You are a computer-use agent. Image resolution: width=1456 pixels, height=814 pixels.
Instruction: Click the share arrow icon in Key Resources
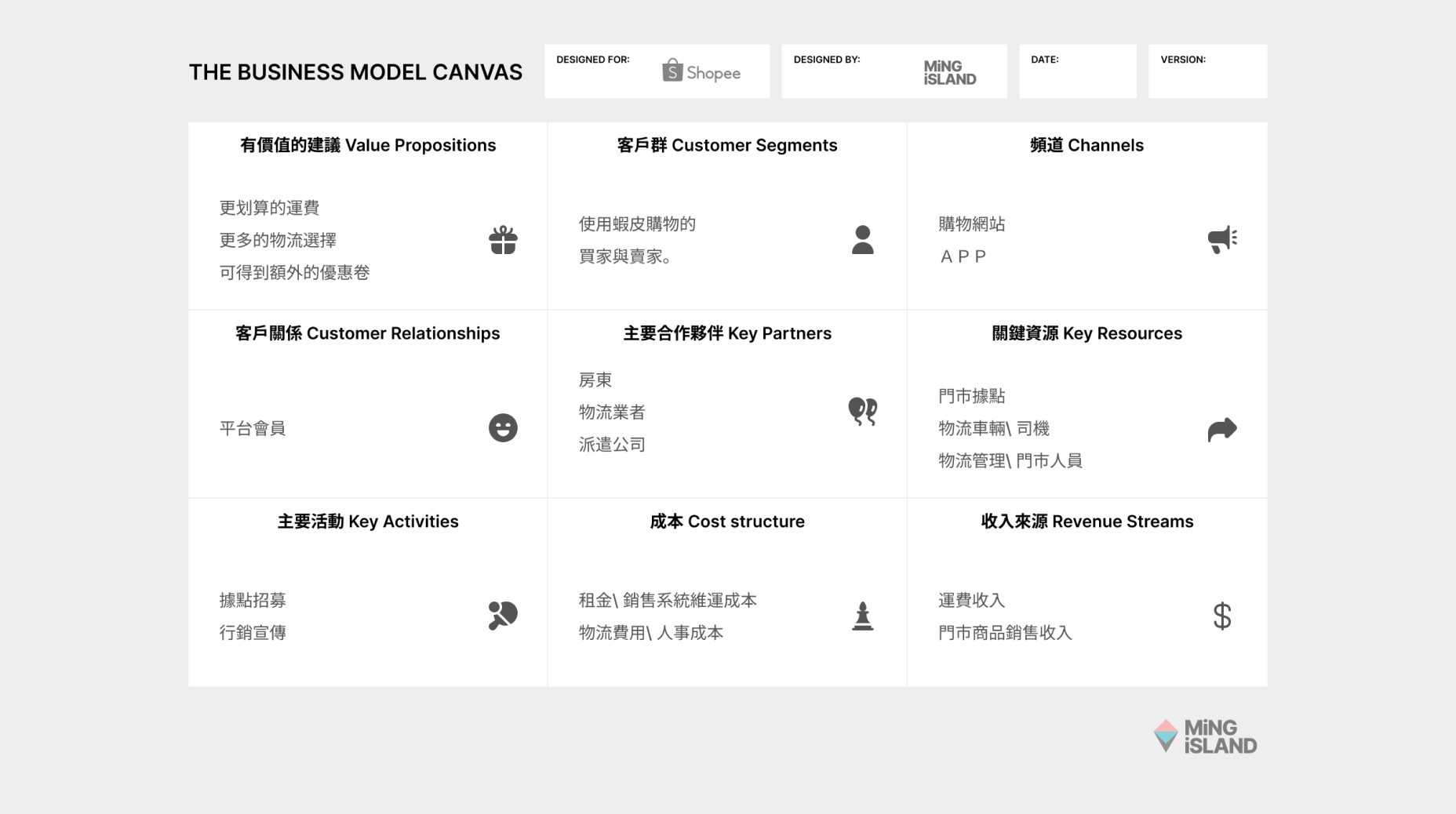pyautogui.click(x=1221, y=429)
